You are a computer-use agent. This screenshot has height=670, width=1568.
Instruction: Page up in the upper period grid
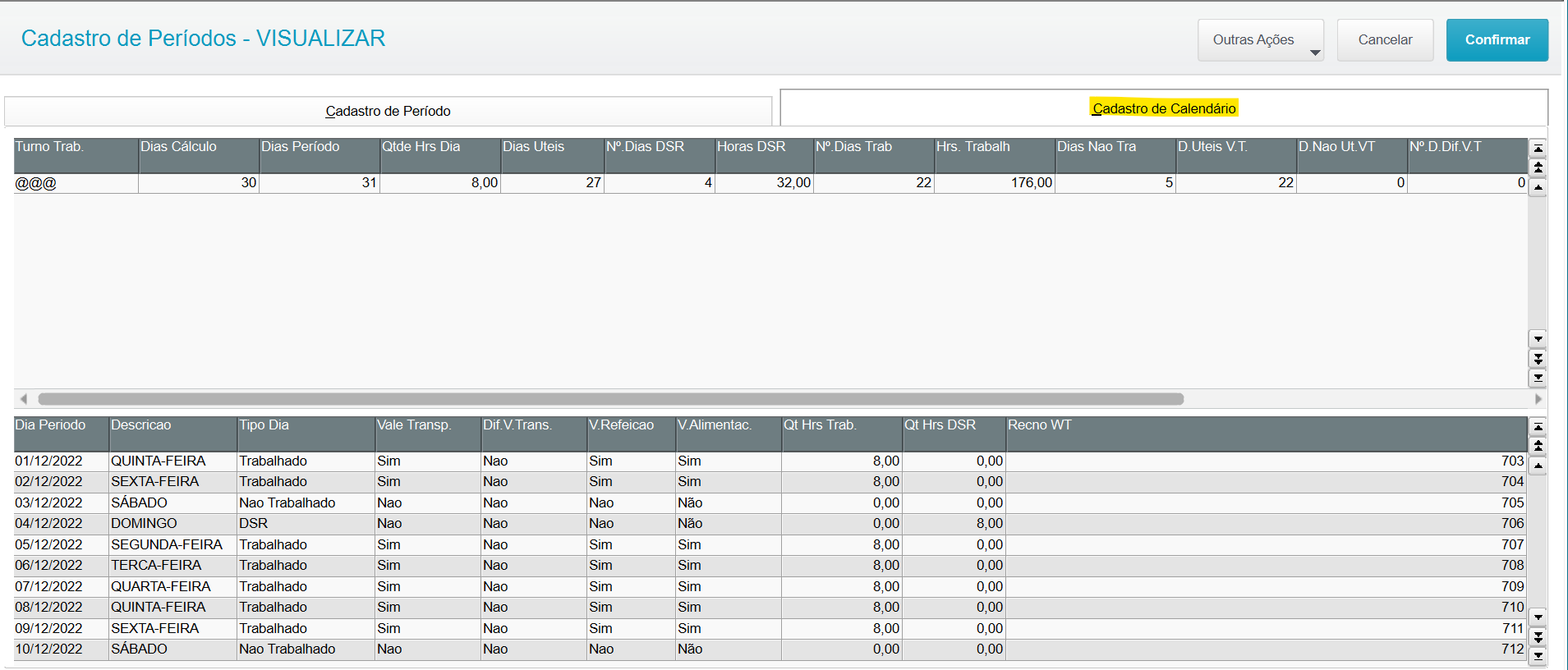pyautogui.click(x=1538, y=167)
